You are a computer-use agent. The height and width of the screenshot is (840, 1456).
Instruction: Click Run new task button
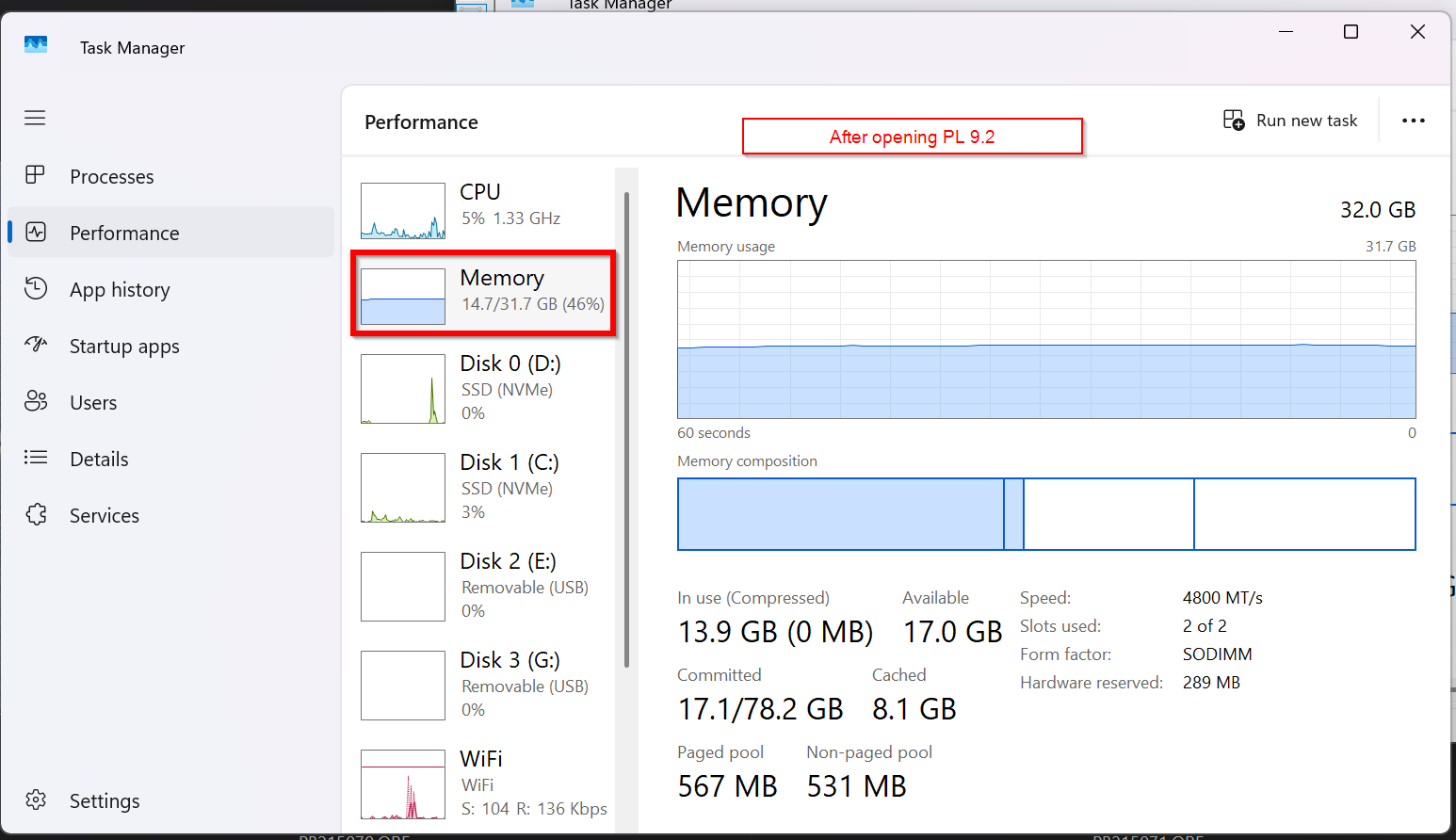(x=1290, y=121)
